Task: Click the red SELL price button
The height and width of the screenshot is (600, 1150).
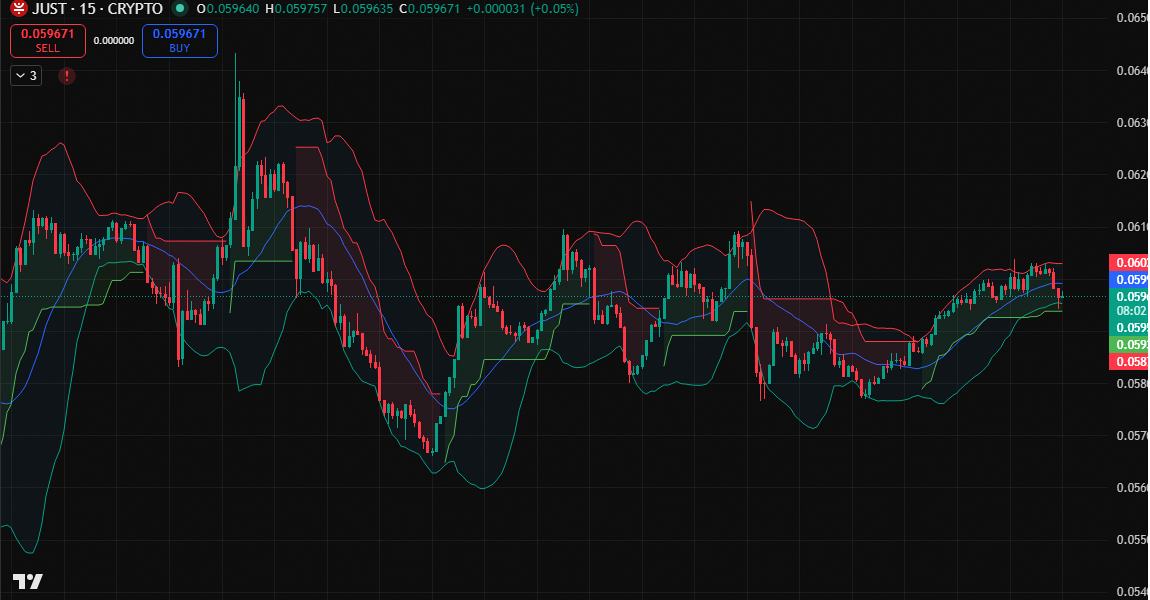Action: pos(48,40)
